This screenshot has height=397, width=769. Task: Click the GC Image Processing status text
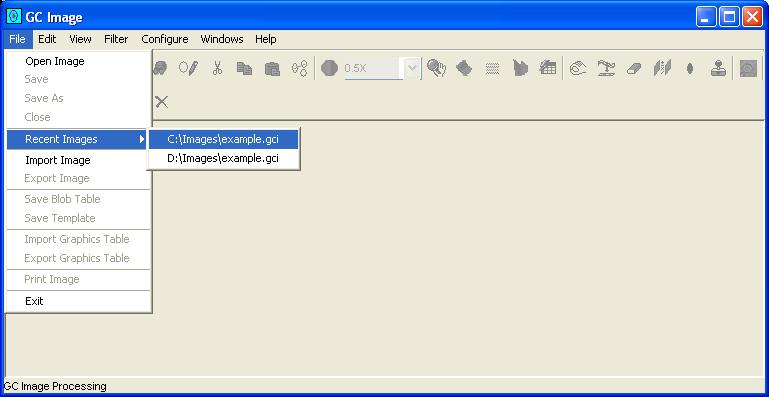pyautogui.click(x=55, y=386)
